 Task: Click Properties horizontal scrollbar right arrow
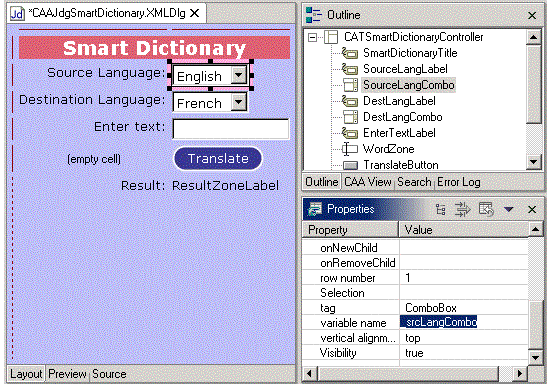[x=520, y=374]
